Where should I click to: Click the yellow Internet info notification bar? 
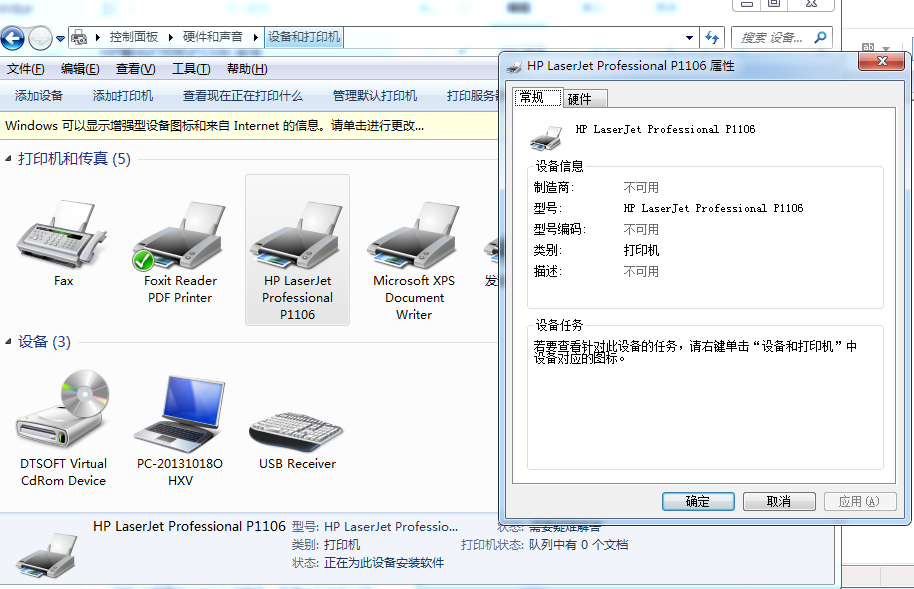pos(249,125)
